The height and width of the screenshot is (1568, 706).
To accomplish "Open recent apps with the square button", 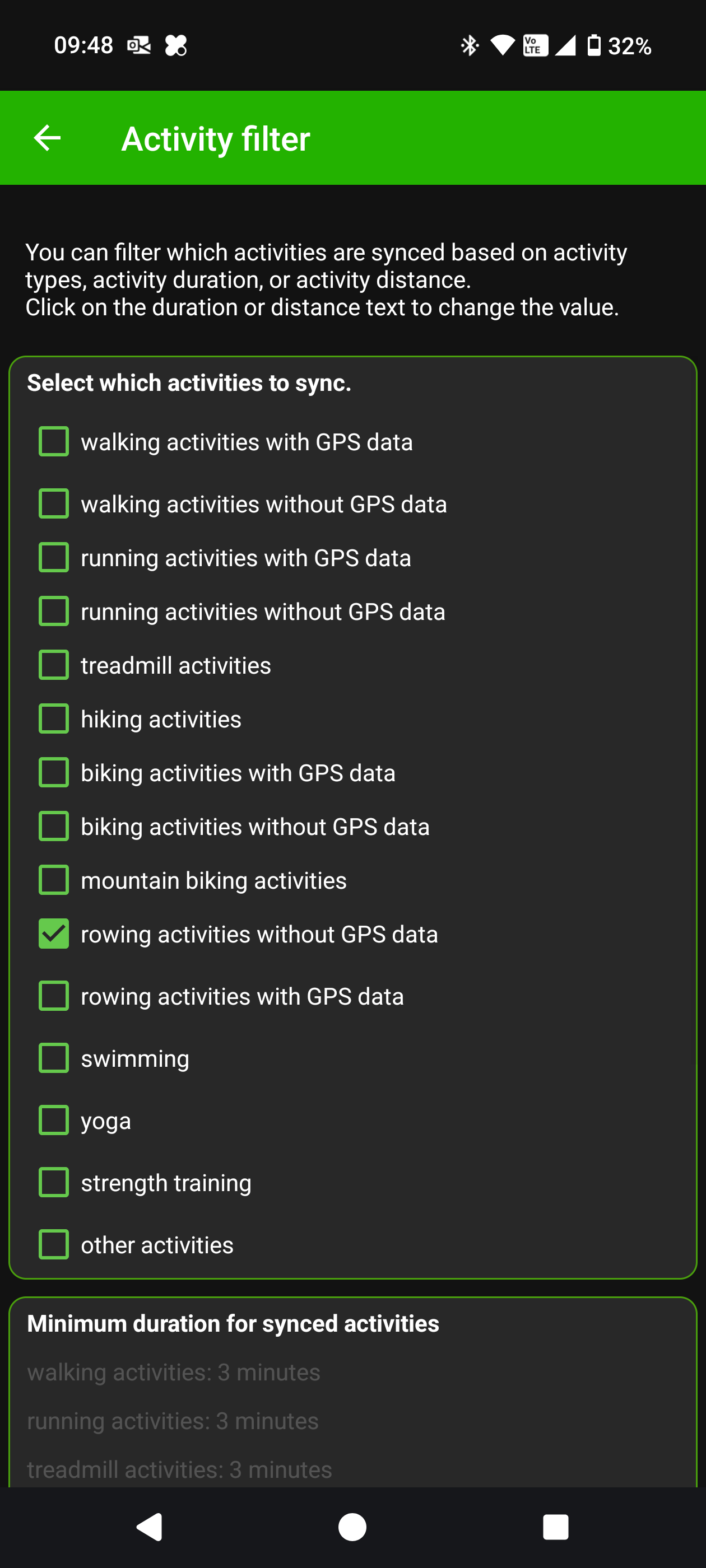I will pos(555,1527).
